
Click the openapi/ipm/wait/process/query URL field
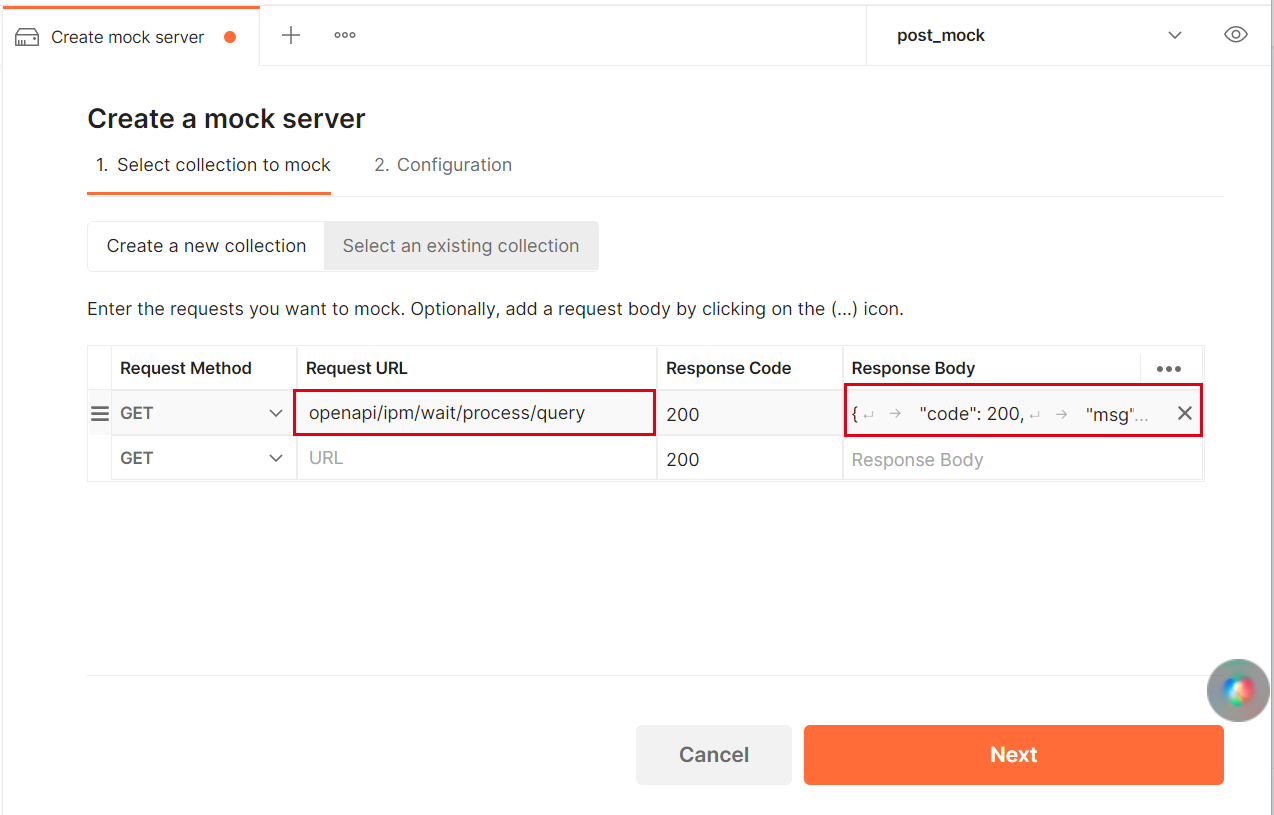coord(475,413)
